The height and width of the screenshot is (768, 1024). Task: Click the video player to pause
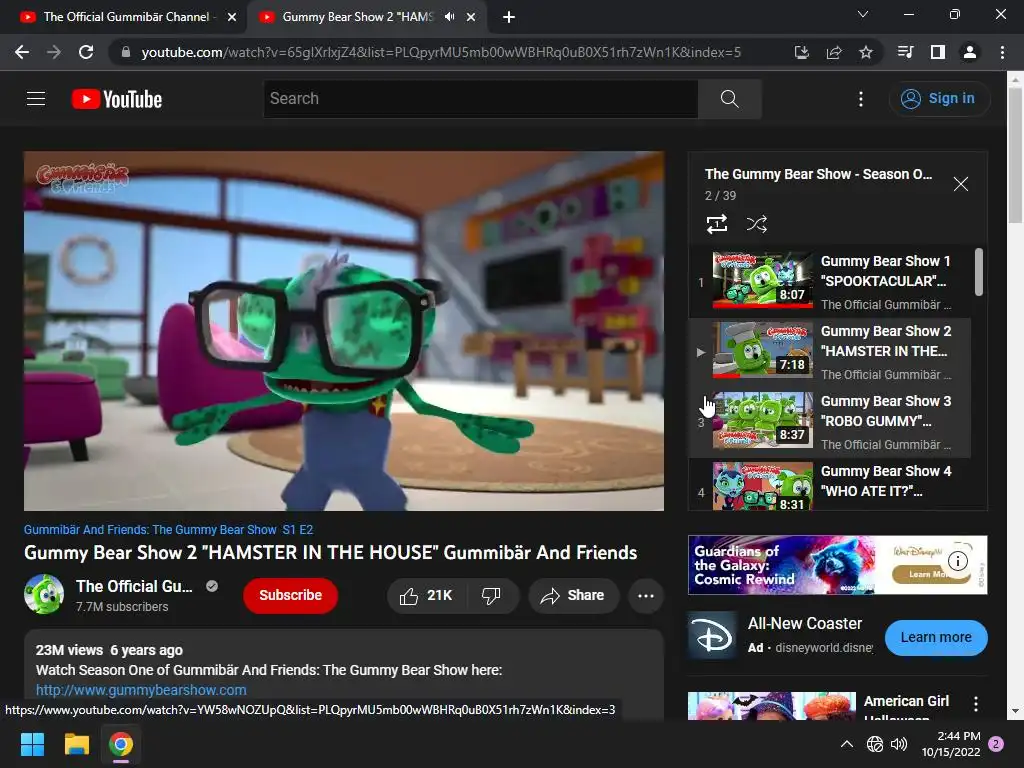(x=344, y=331)
